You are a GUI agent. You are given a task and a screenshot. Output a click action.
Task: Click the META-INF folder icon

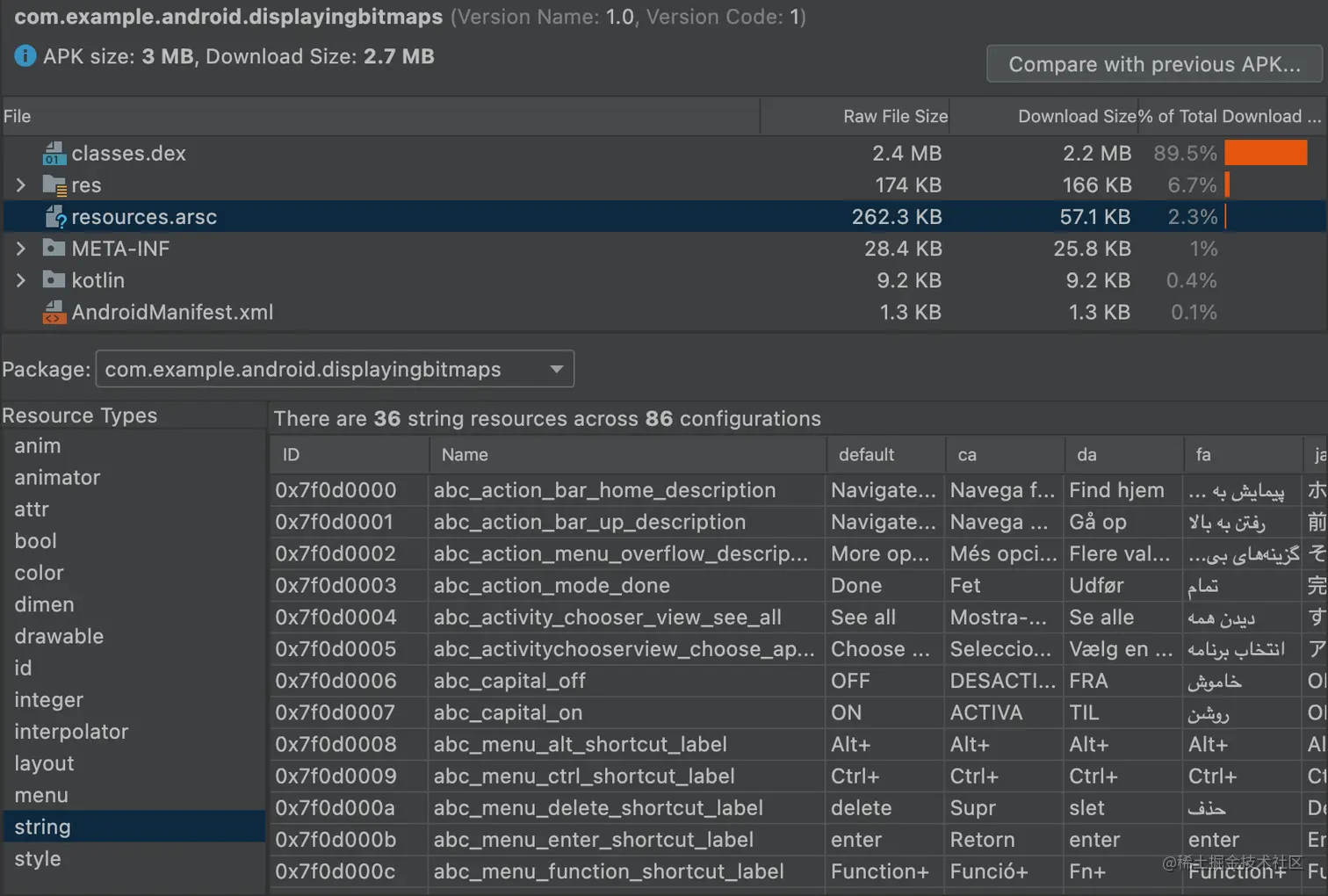pyautogui.click(x=54, y=249)
